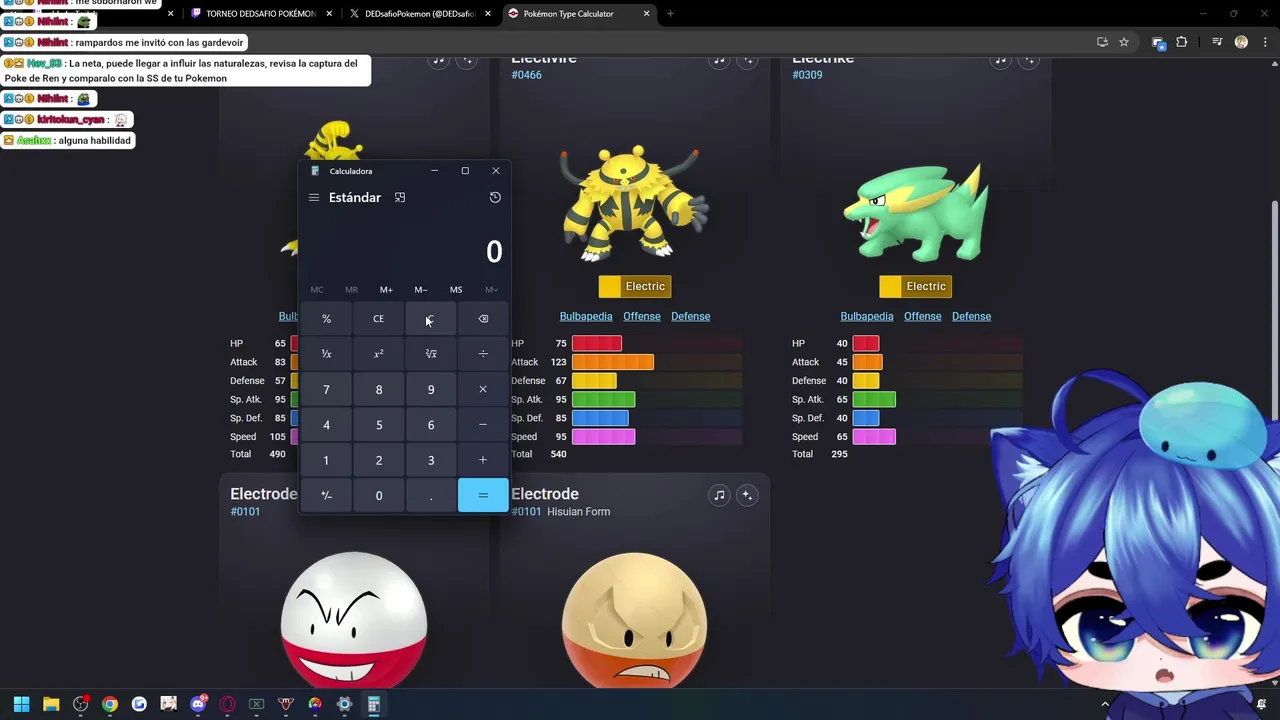Click the M+ memory add button
The width and height of the screenshot is (1280, 720).
(x=386, y=290)
